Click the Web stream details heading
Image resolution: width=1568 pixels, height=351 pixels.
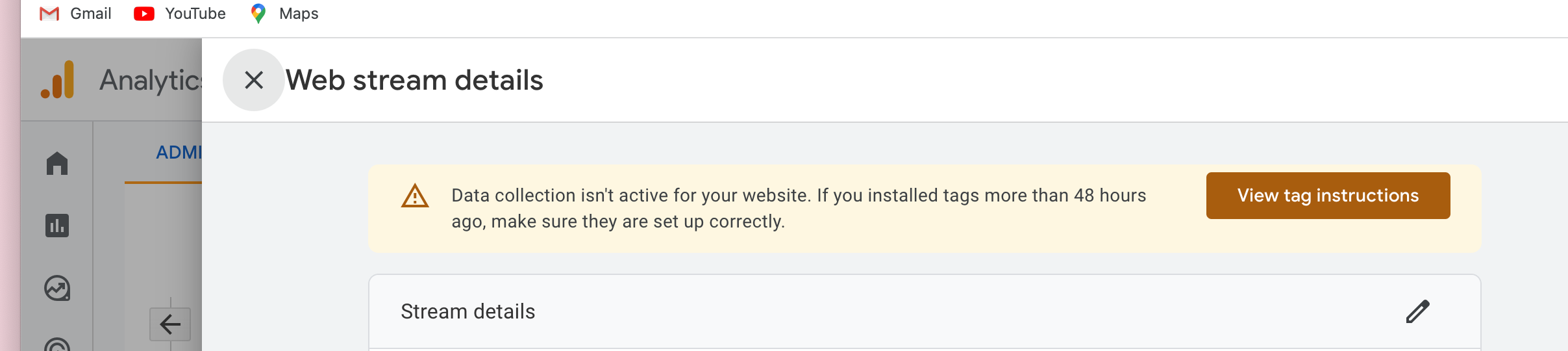[x=414, y=81]
